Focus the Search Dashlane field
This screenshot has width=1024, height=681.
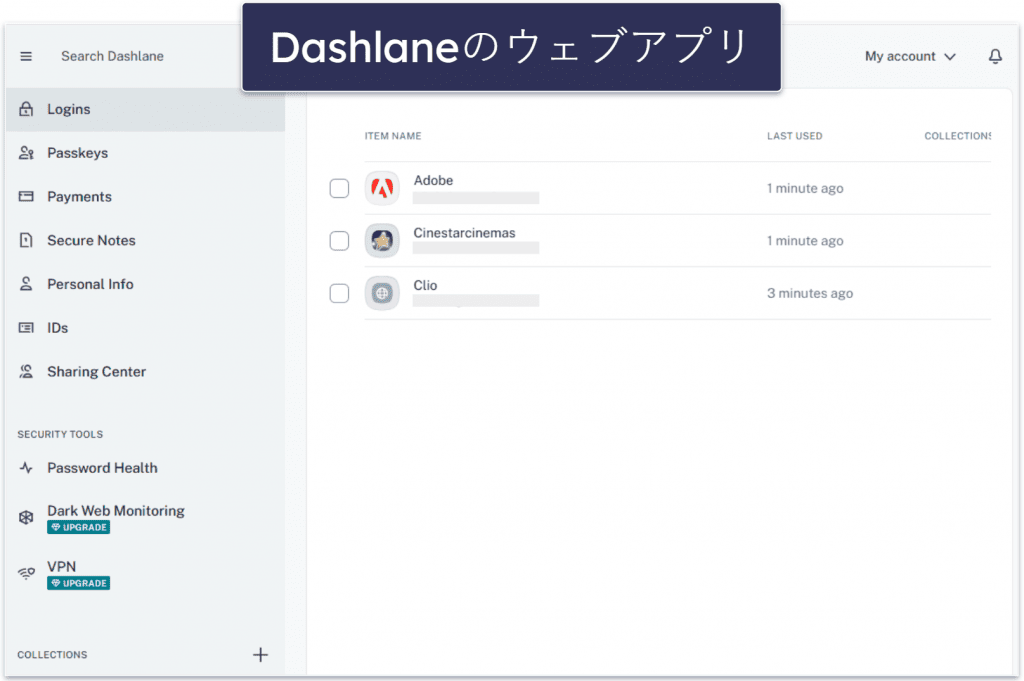coord(112,56)
